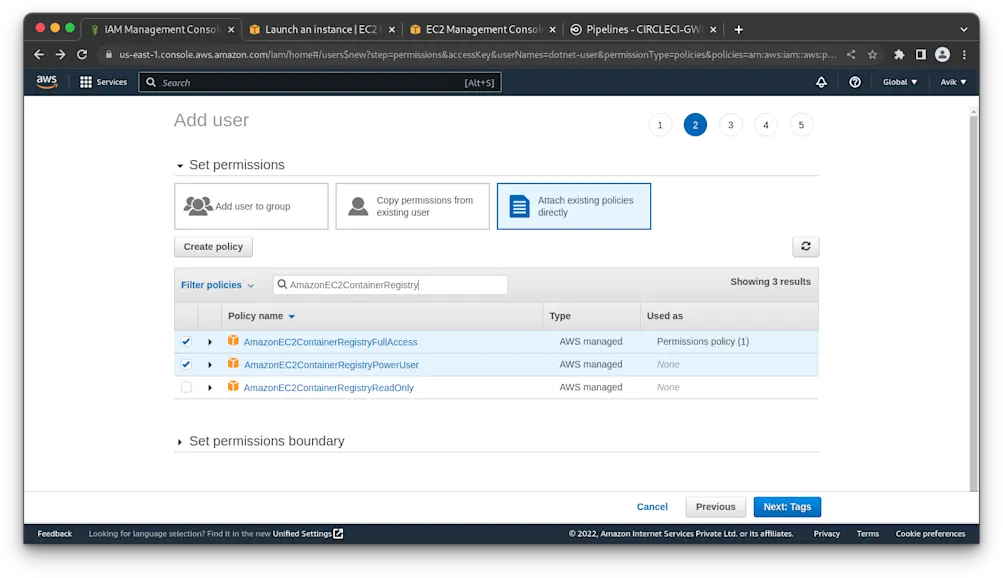This screenshot has height=578, width=1003.
Task: Open the browser three-dot menu
Action: coord(964,54)
